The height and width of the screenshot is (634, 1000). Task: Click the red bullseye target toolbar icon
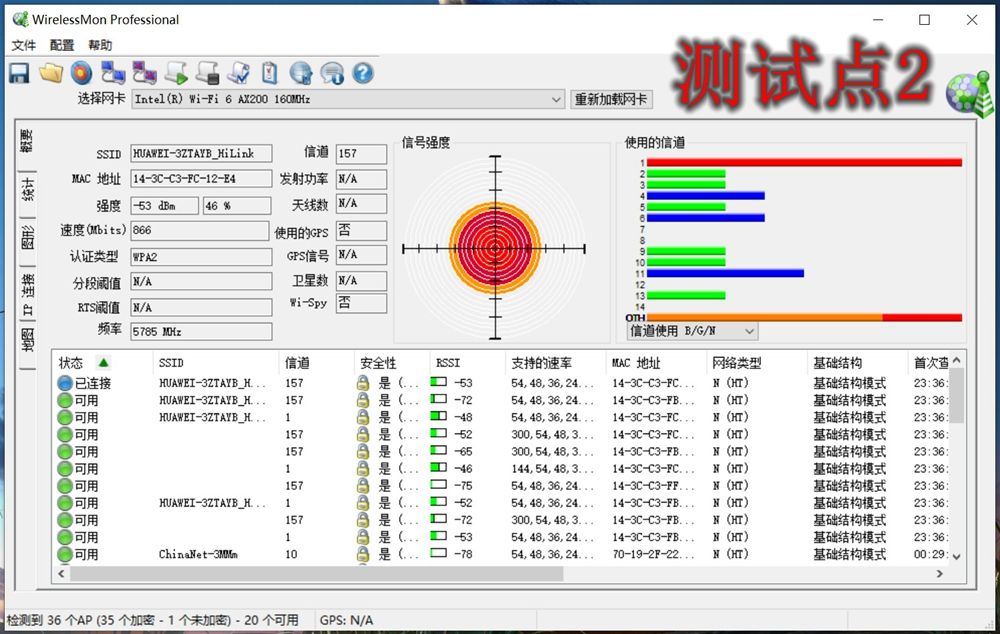[82, 73]
